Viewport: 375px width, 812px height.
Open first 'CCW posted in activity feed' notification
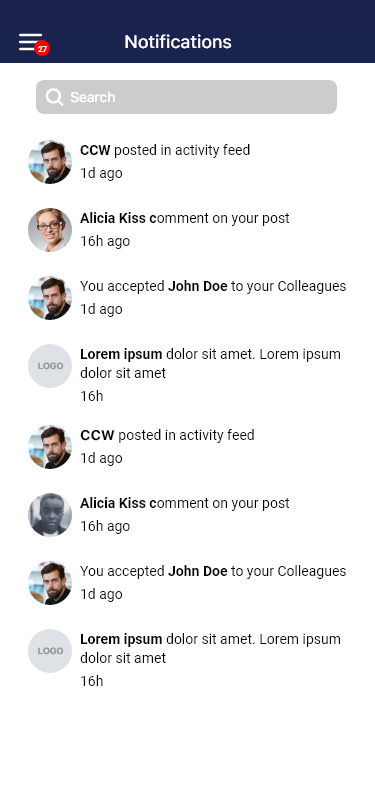click(x=188, y=162)
